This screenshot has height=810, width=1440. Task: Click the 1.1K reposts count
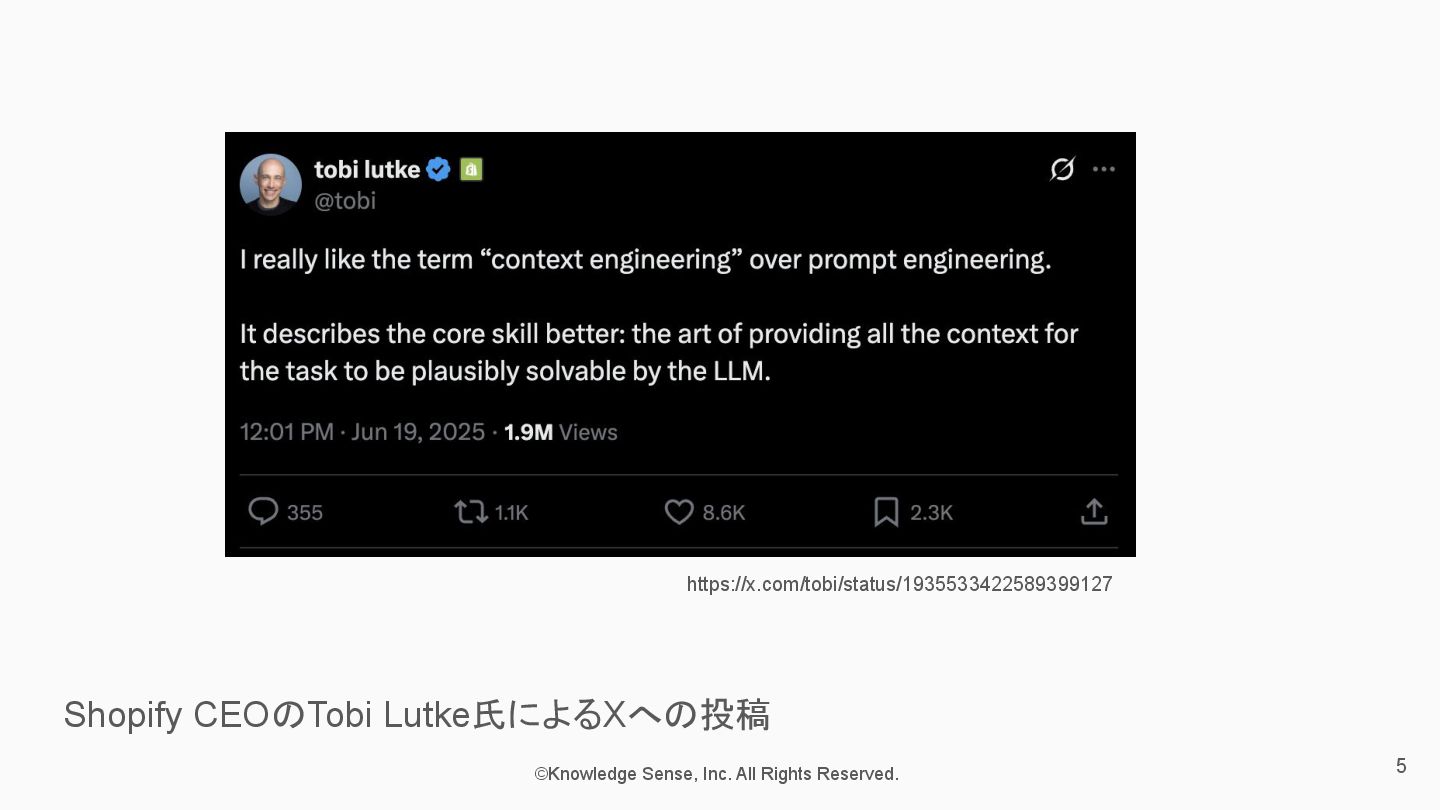click(x=512, y=513)
